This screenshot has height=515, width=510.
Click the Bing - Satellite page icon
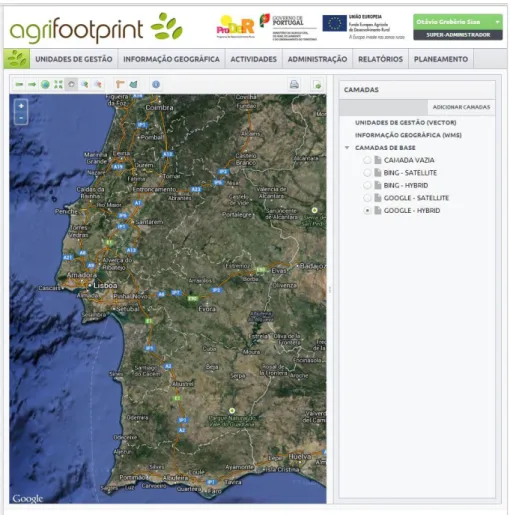tap(378, 173)
